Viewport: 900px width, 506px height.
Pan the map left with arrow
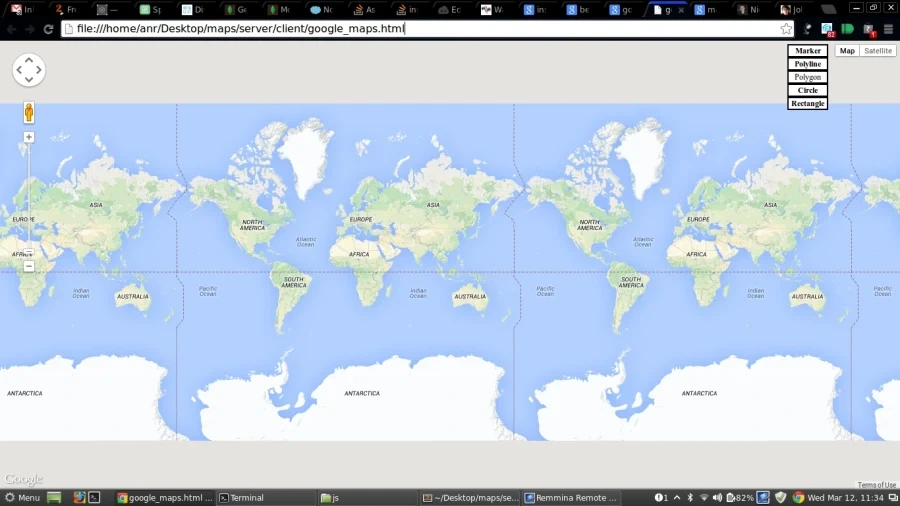(19, 70)
